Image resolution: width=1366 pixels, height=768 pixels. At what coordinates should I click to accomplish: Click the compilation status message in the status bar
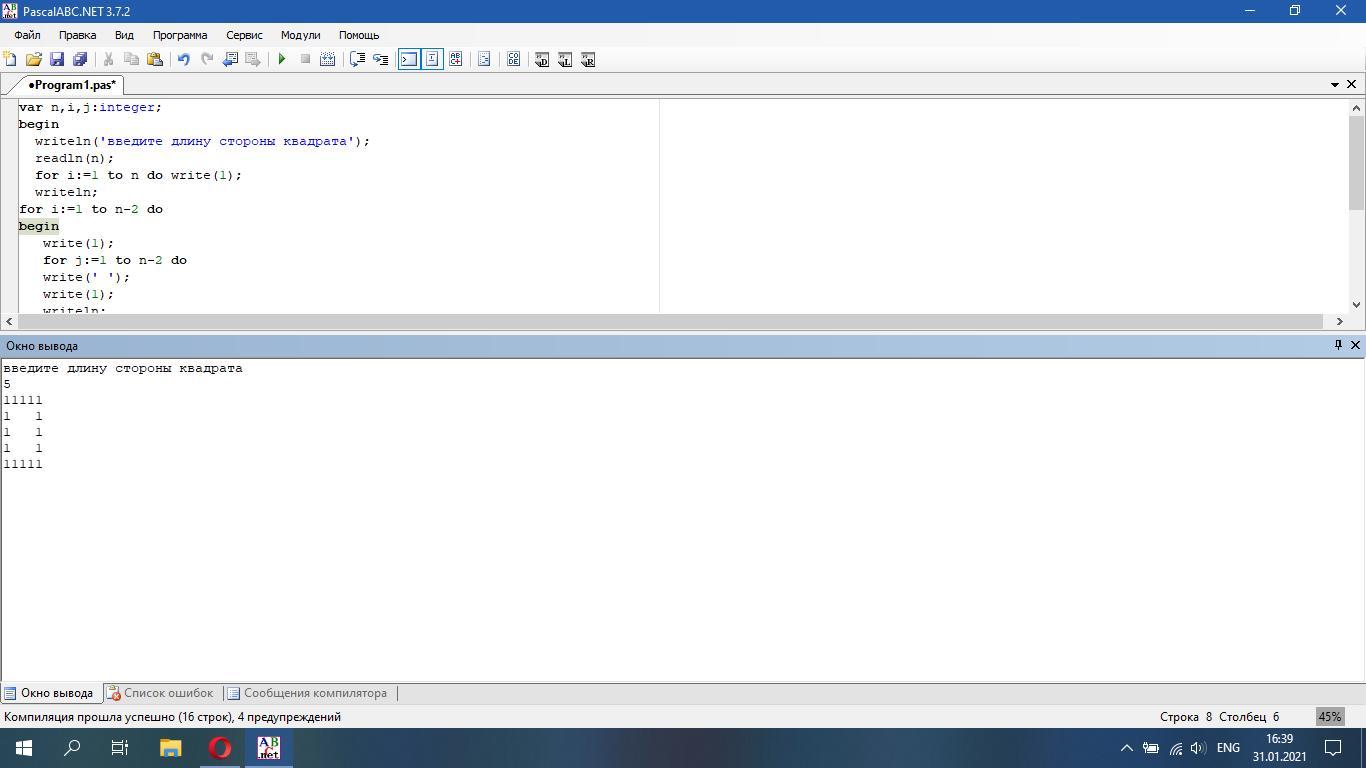[172, 717]
